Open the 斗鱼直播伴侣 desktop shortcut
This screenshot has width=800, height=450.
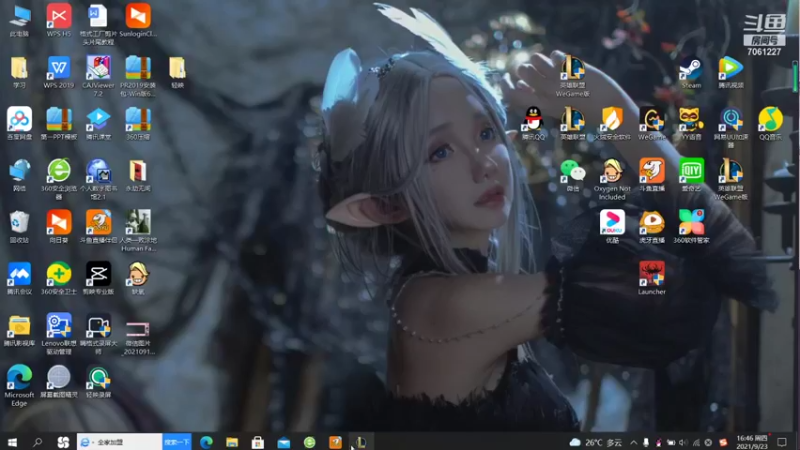coord(98,227)
